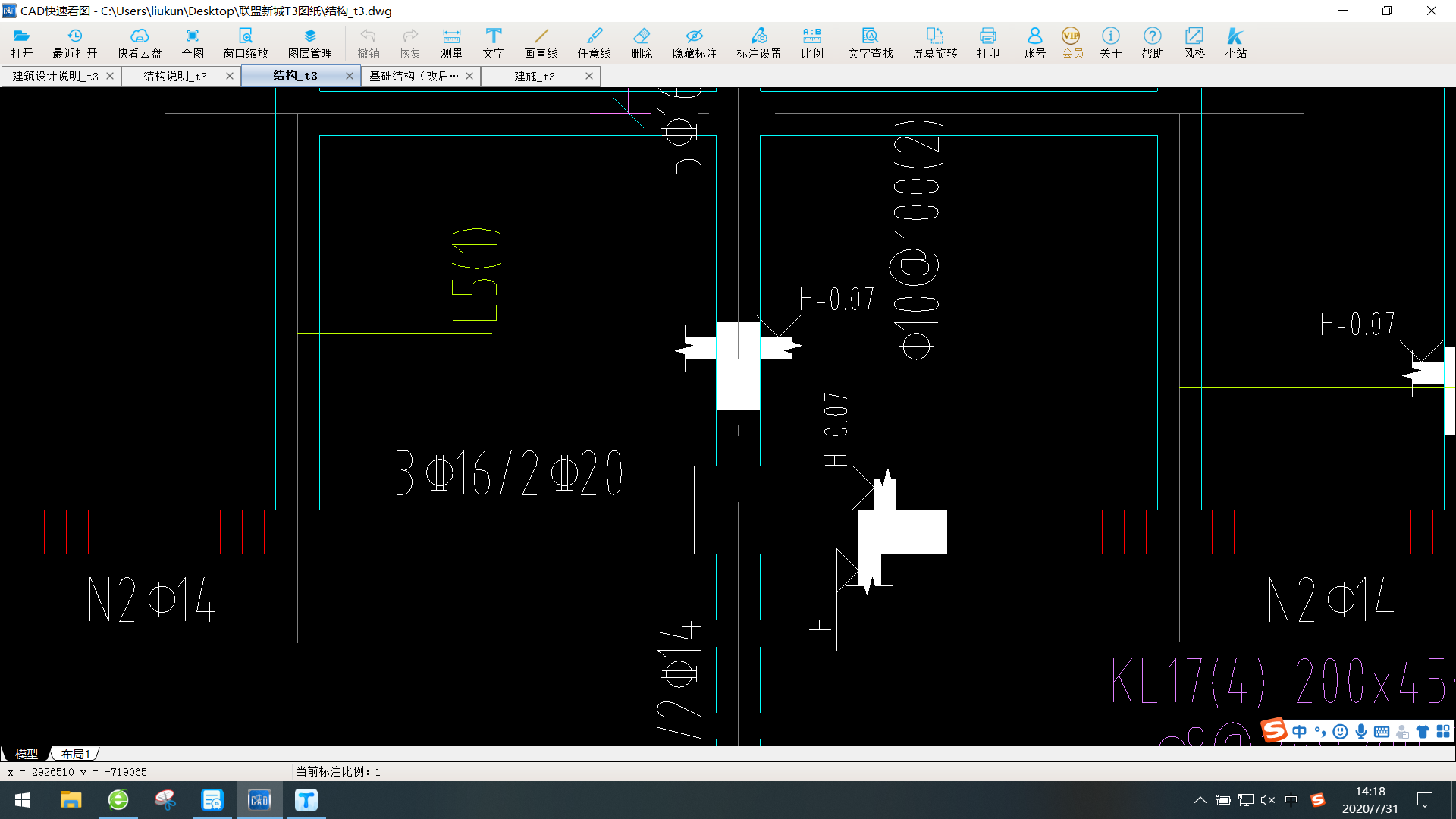Select the 文字 text tool
Viewport: 1456px width, 819px height.
click(x=494, y=43)
